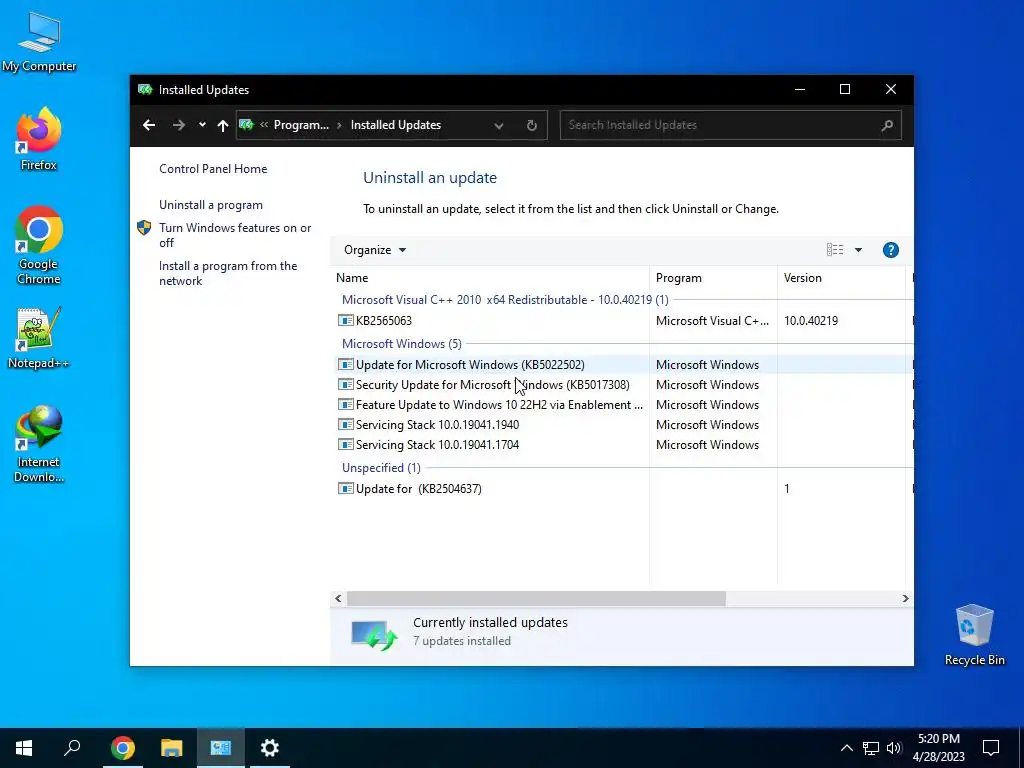The height and width of the screenshot is (768, 1024).
Task: Click the address bar control panel icon
Action: [246, 125]
